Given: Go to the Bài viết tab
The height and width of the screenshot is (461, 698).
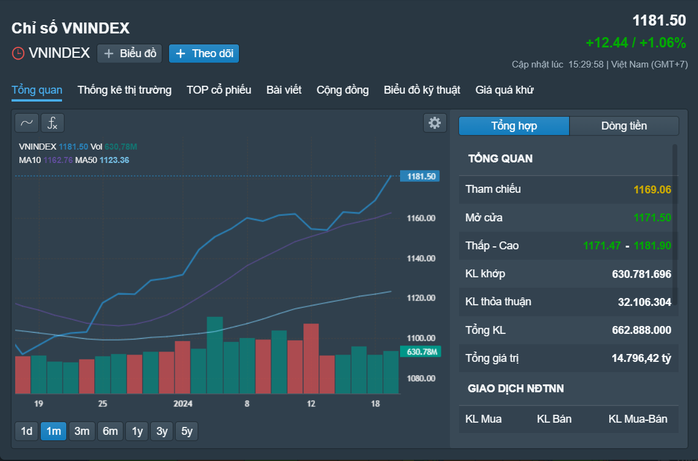Looking at the screenshot, I should pos(284,90).
